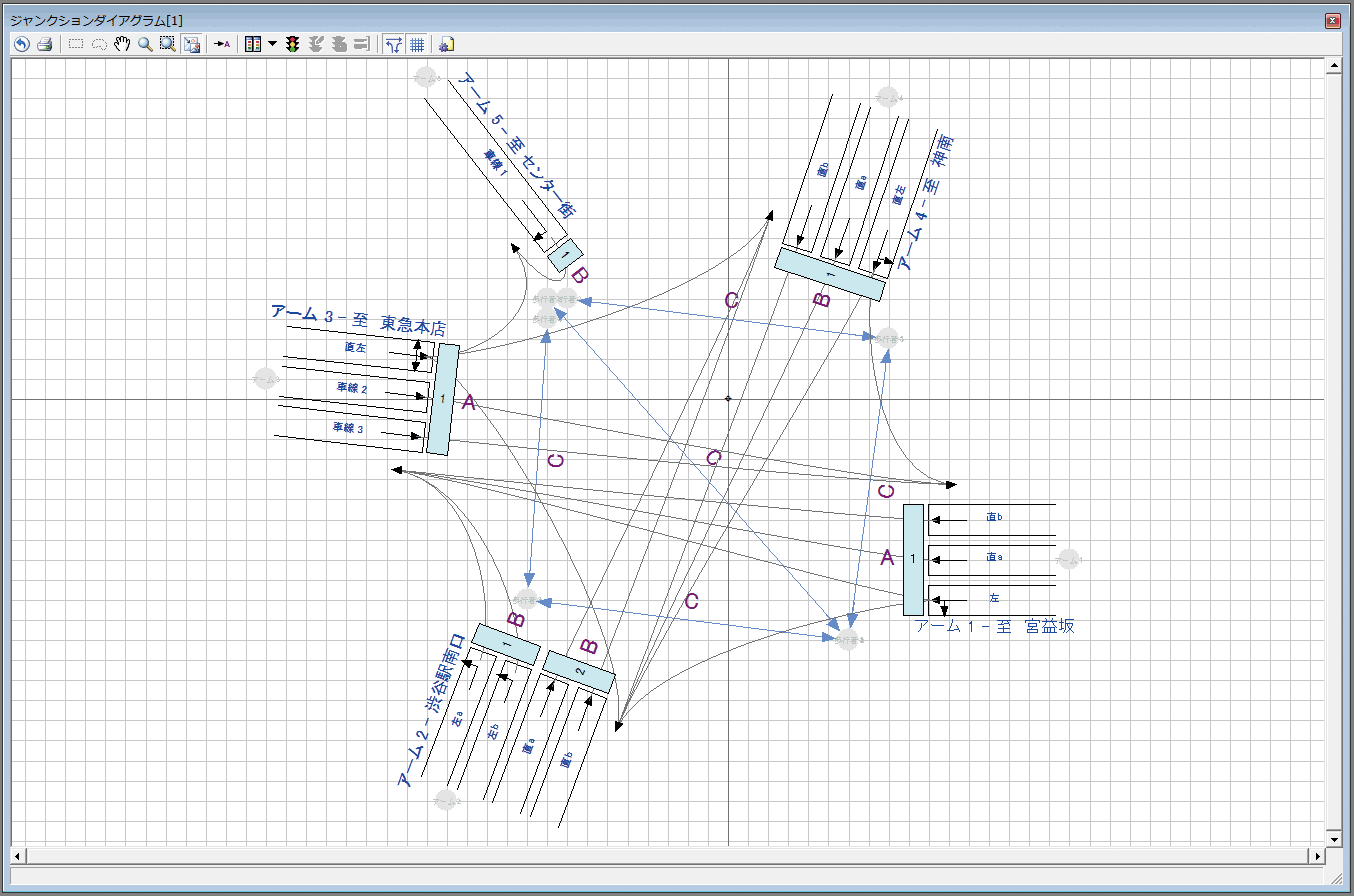Open the dropdown arrow beside the columns icon

coord(272,44)
